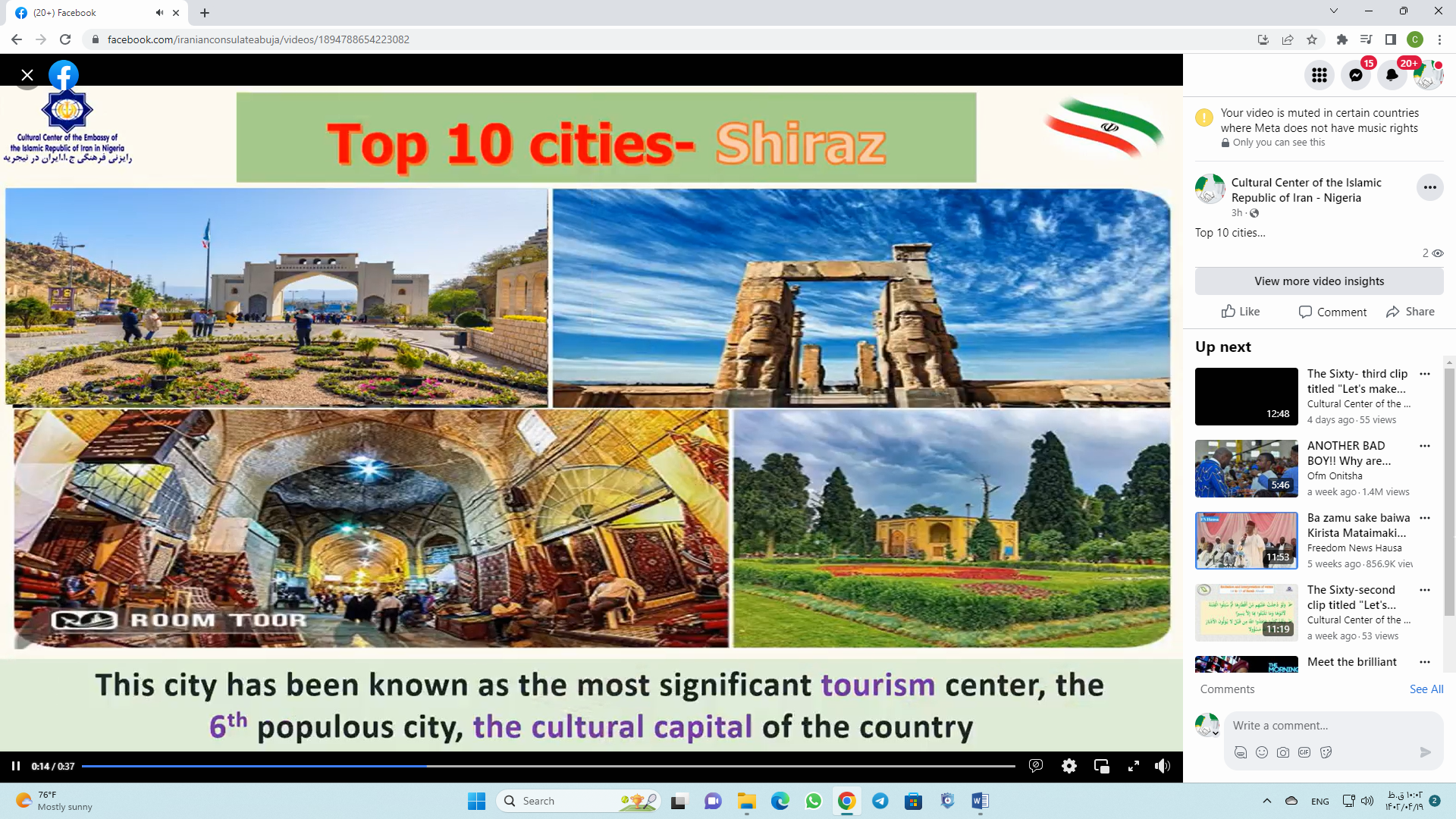Open Chrome tab search dropdown arrow
The image size is (1456, 819).
[1334, 11]
